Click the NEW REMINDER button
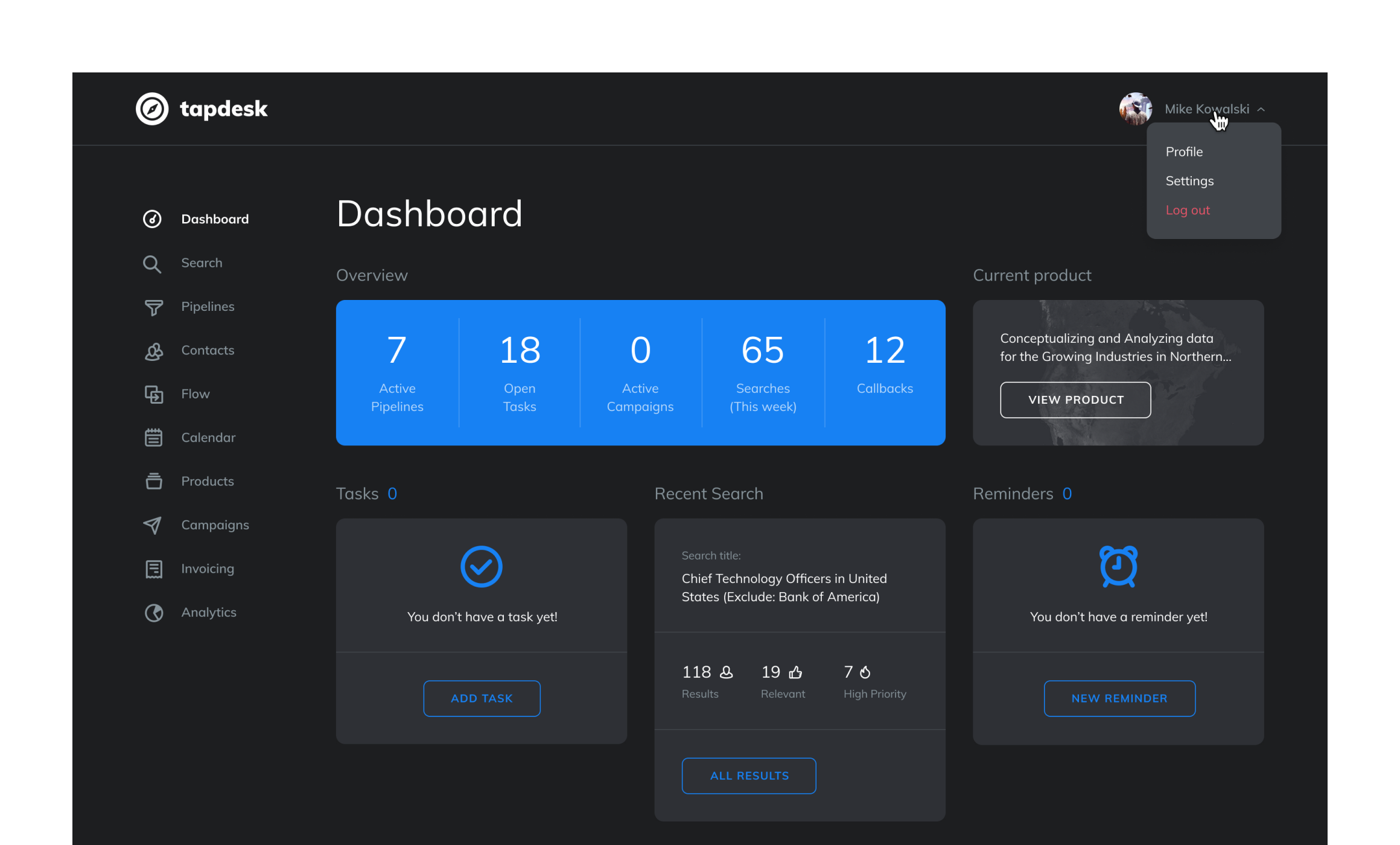Viewport: 1400px width, 845px height. (1119, 698)
